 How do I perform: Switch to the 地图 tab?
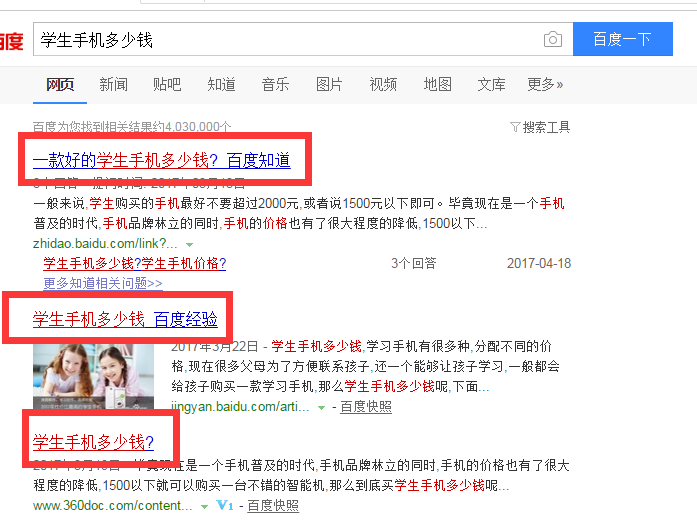coord(437,84)
